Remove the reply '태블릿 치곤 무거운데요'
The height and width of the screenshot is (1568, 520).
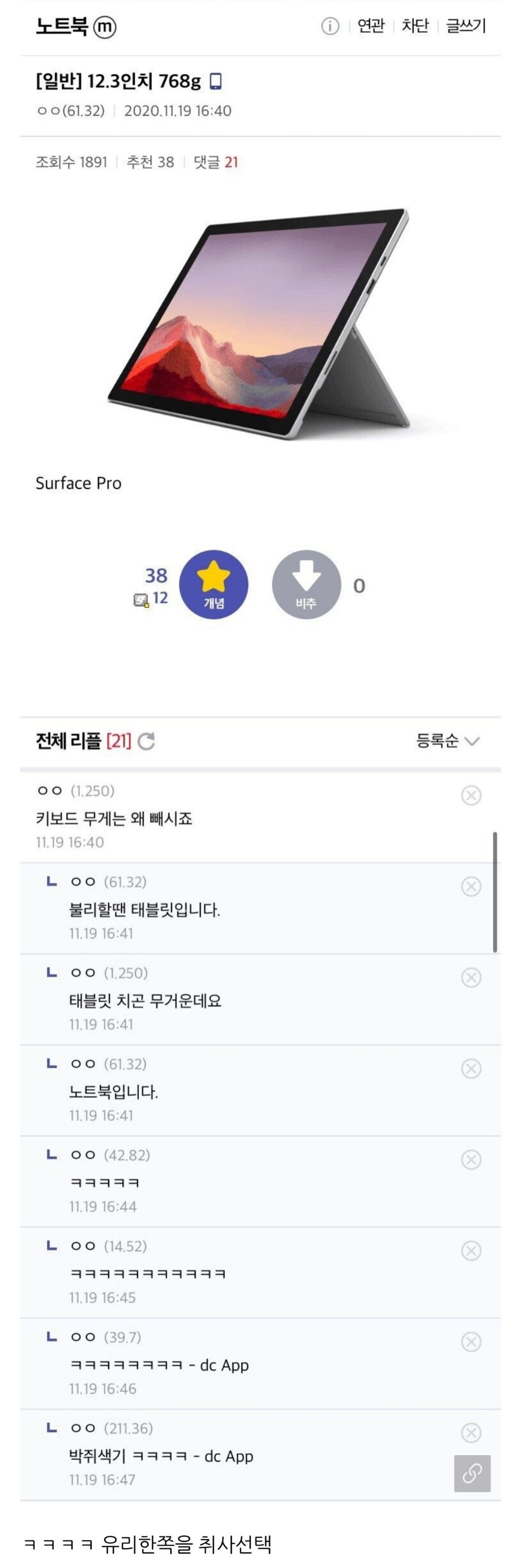pos(471,978)
